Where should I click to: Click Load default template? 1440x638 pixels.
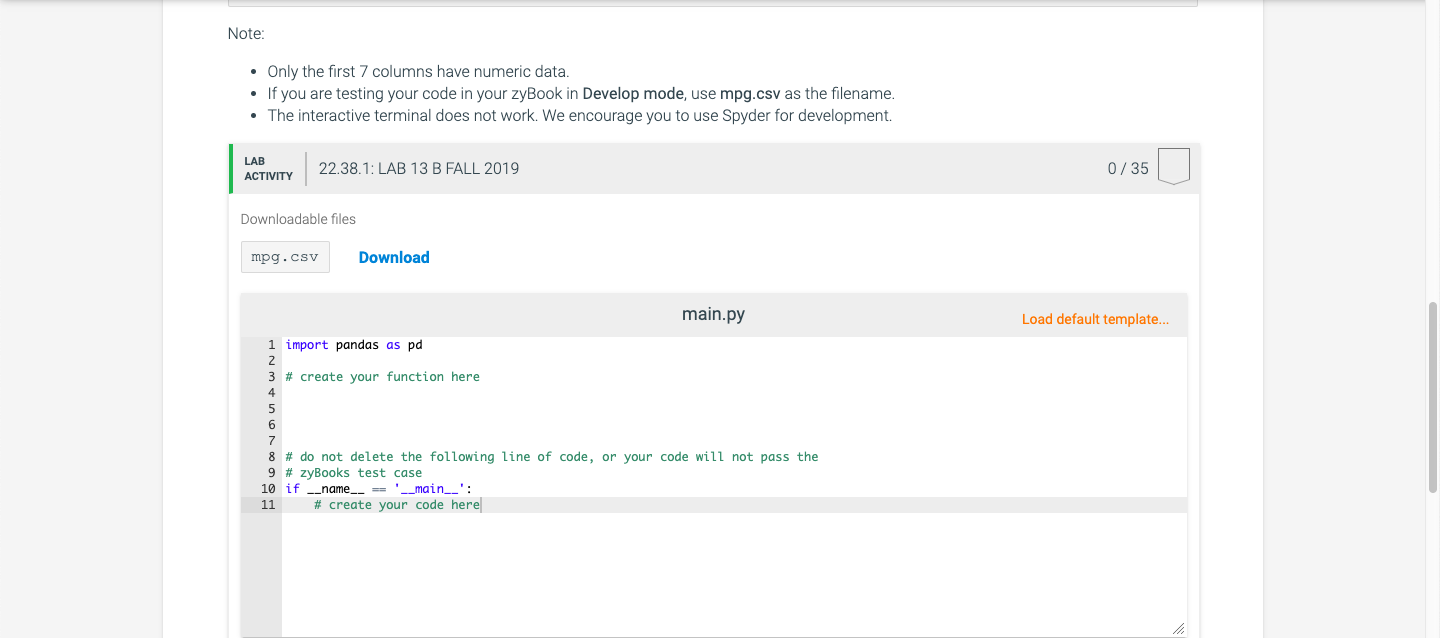point(1095,318)
